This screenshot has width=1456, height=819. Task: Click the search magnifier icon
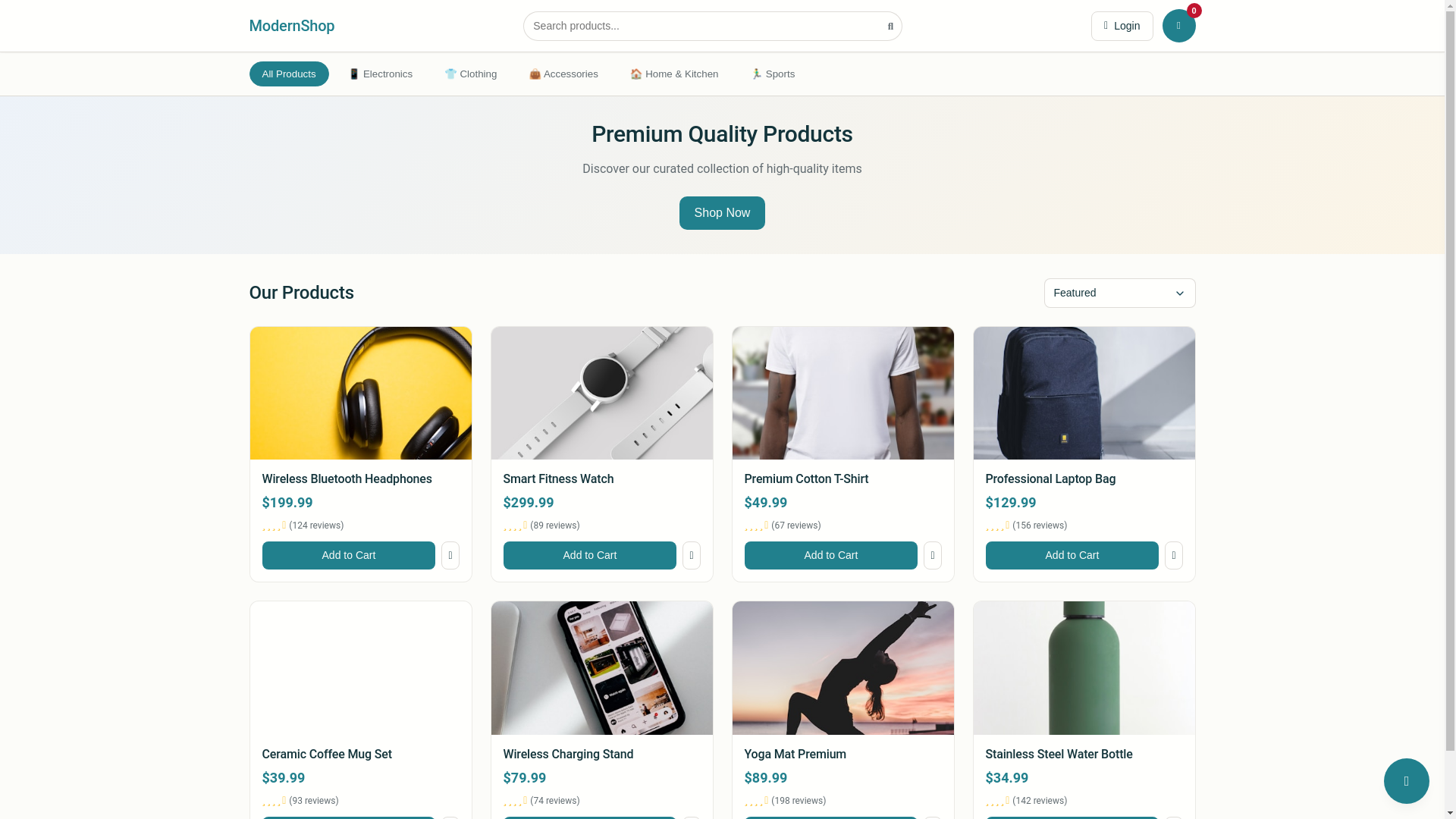[x=890, y=27]
